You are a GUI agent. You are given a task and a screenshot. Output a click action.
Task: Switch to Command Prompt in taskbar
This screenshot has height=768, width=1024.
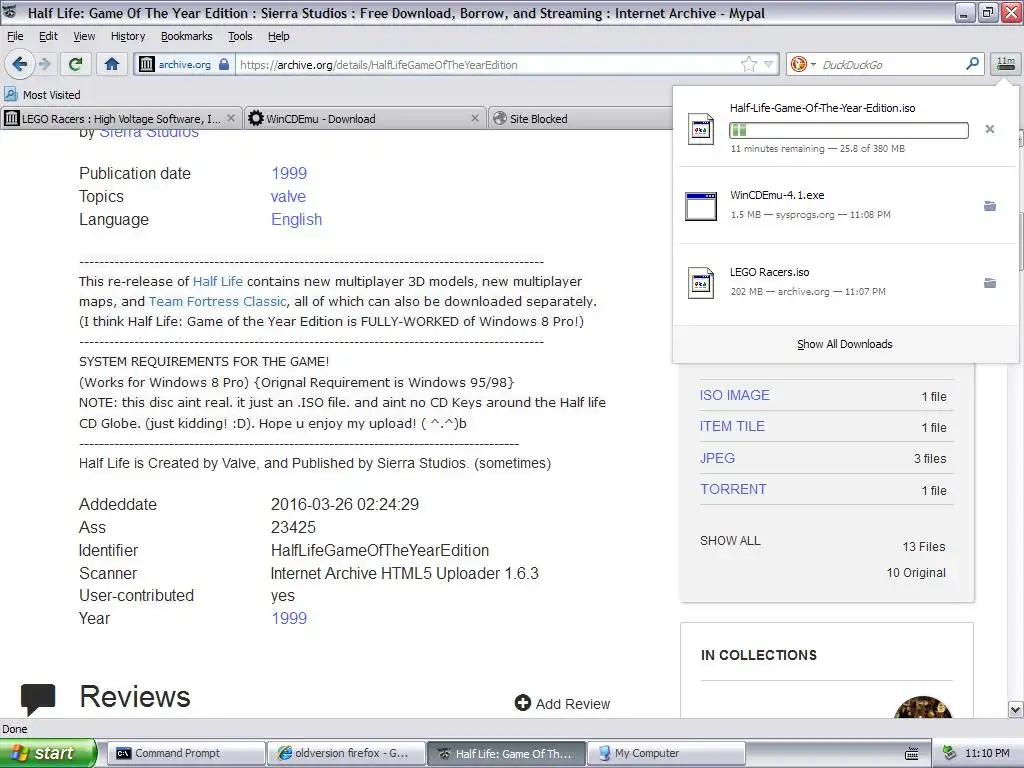point(185,753)
